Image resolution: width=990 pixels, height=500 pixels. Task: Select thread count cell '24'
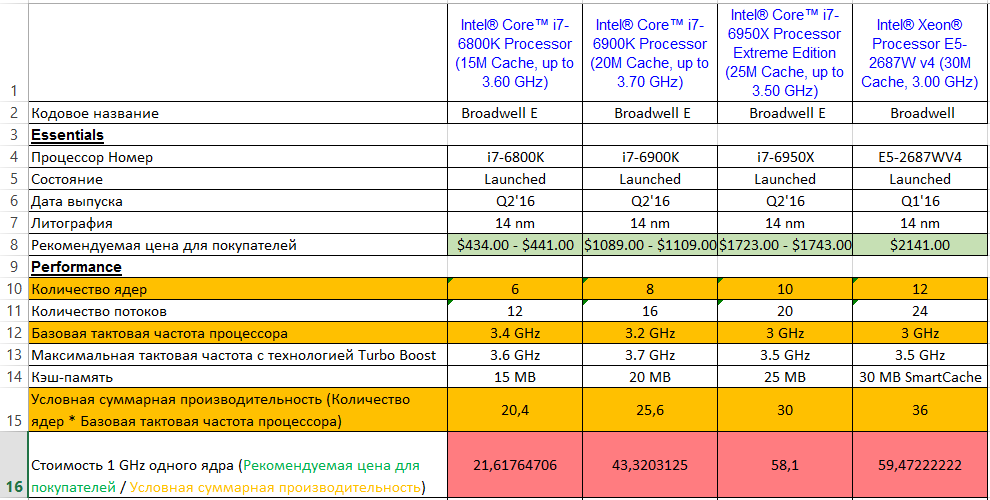(x=920, y=311)
